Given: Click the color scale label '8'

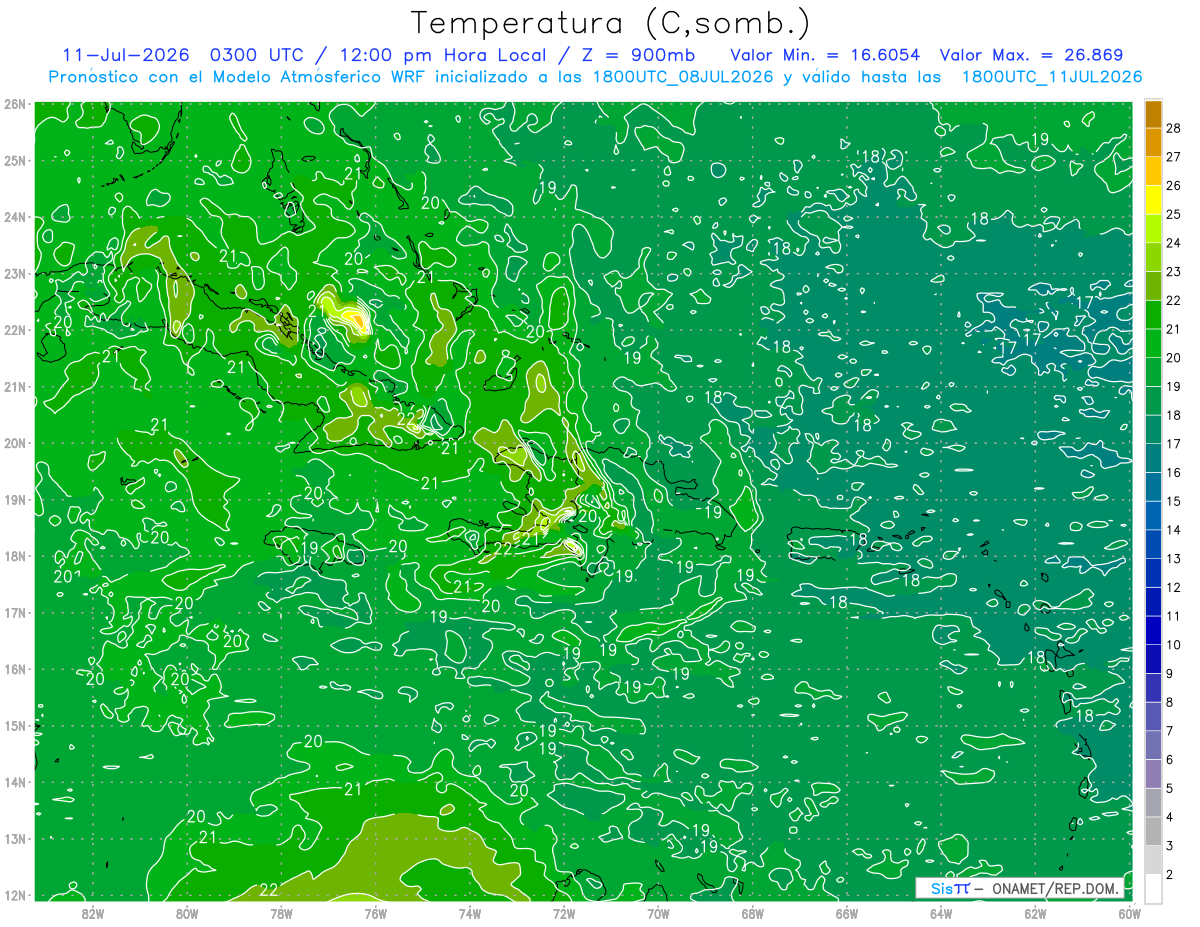Looking at the screenshot, I should coord(1171,702).
